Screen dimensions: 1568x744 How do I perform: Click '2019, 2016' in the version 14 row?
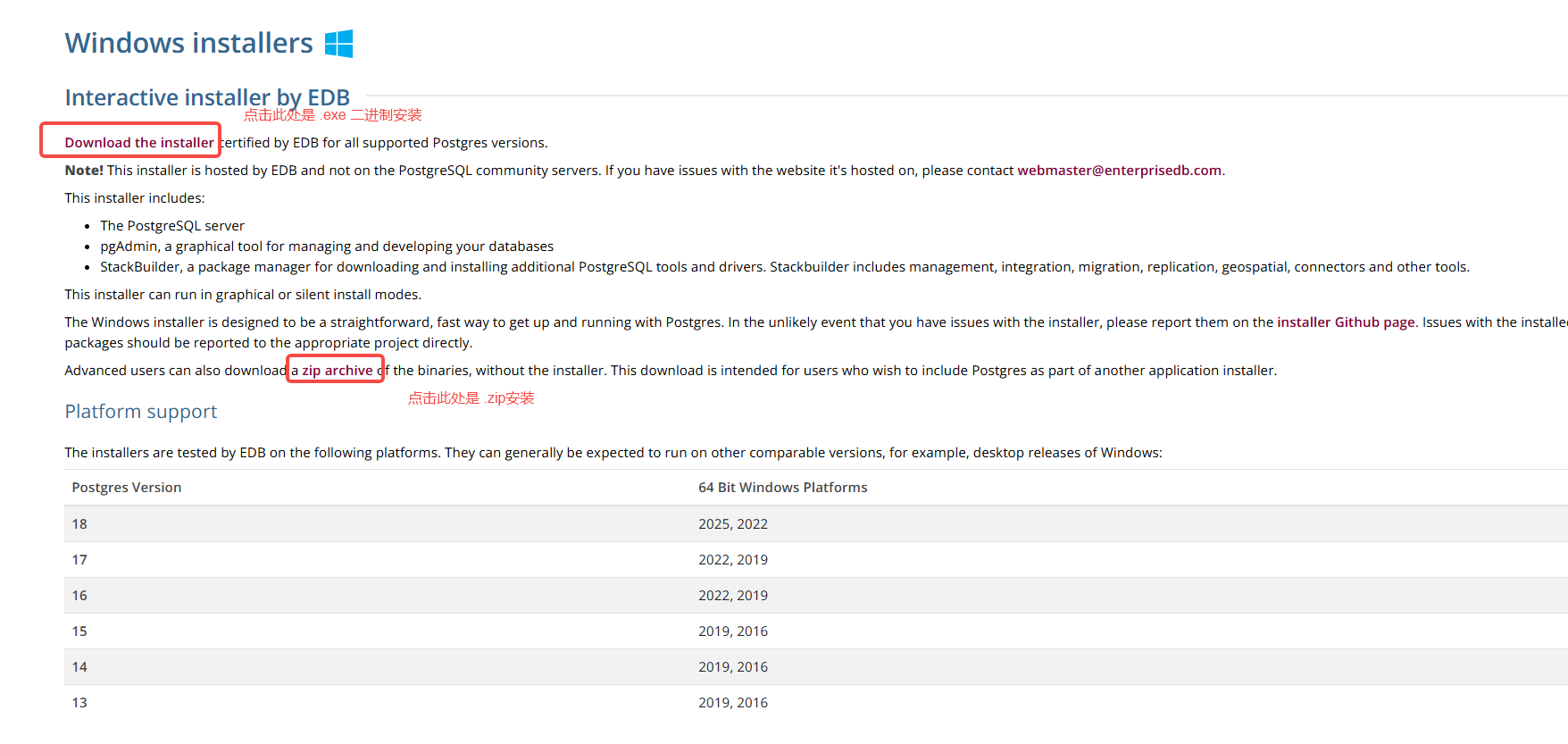point(733,667)
